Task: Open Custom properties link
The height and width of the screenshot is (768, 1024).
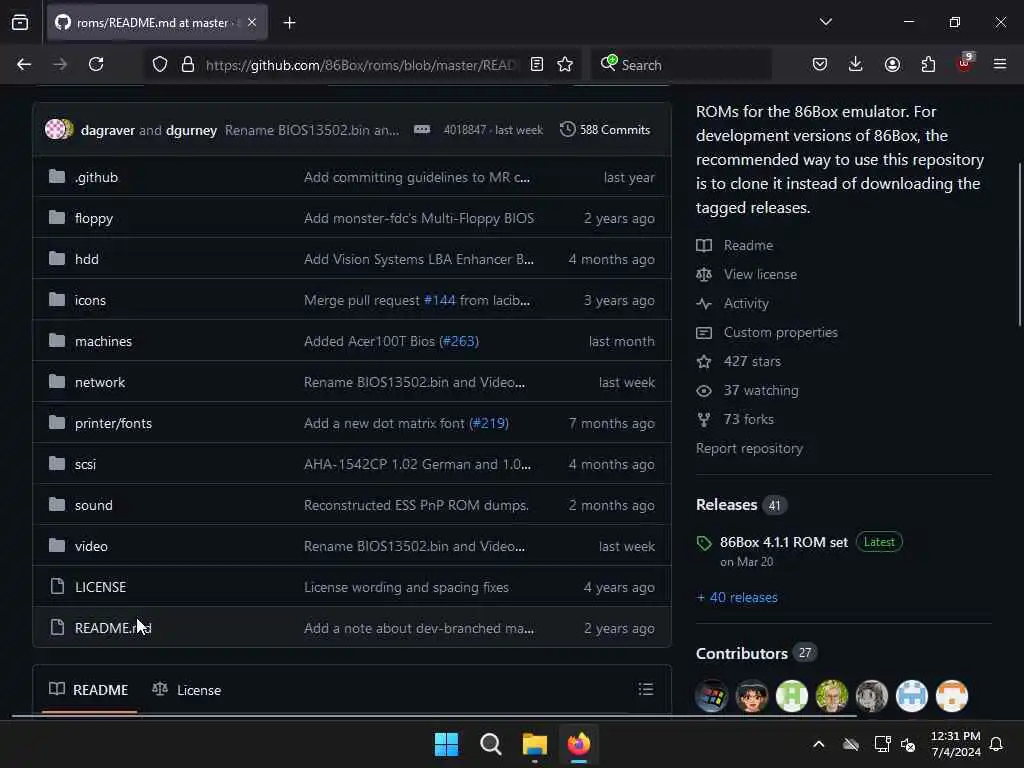Action: click(767, 332)
